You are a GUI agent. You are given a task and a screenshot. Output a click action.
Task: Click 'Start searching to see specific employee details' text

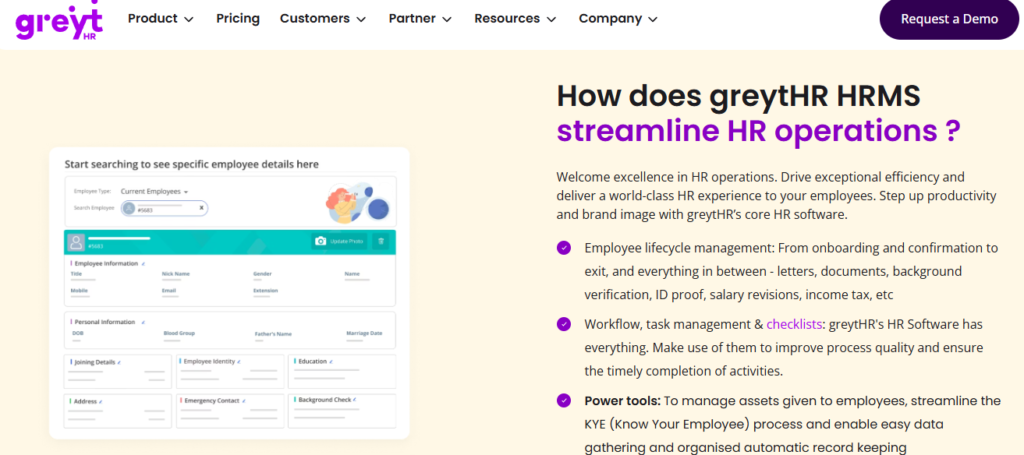pyautogui.click(x=191, y=165)
